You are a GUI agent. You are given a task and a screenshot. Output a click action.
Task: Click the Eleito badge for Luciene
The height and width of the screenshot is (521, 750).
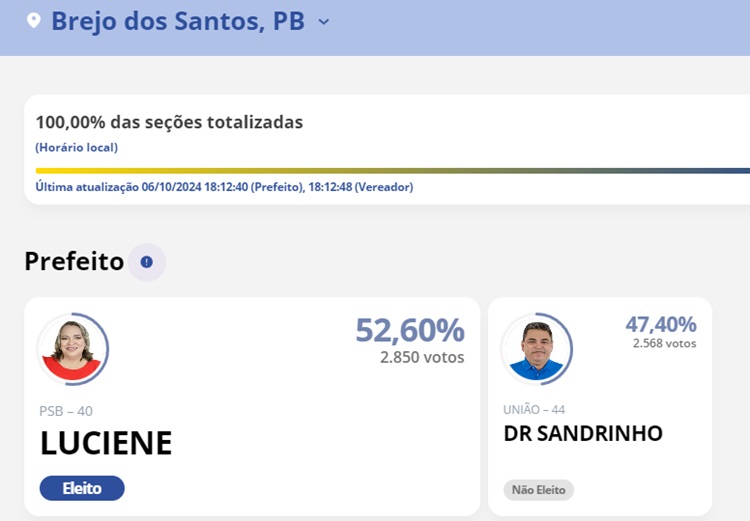click(x=82, y=488)
